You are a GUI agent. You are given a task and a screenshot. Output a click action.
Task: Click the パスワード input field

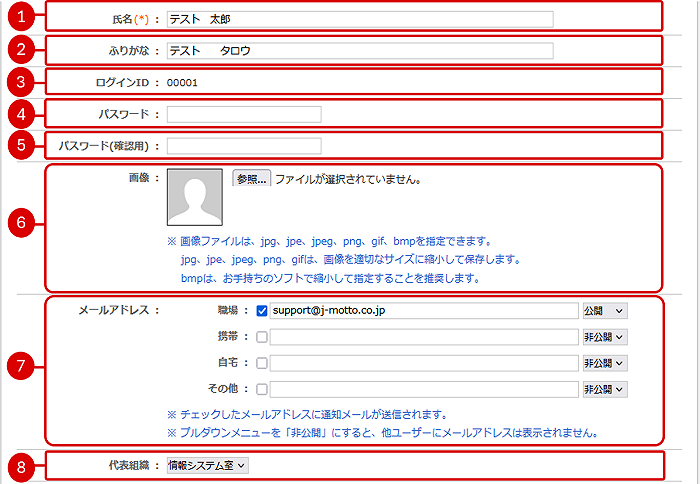coord(244,114)
